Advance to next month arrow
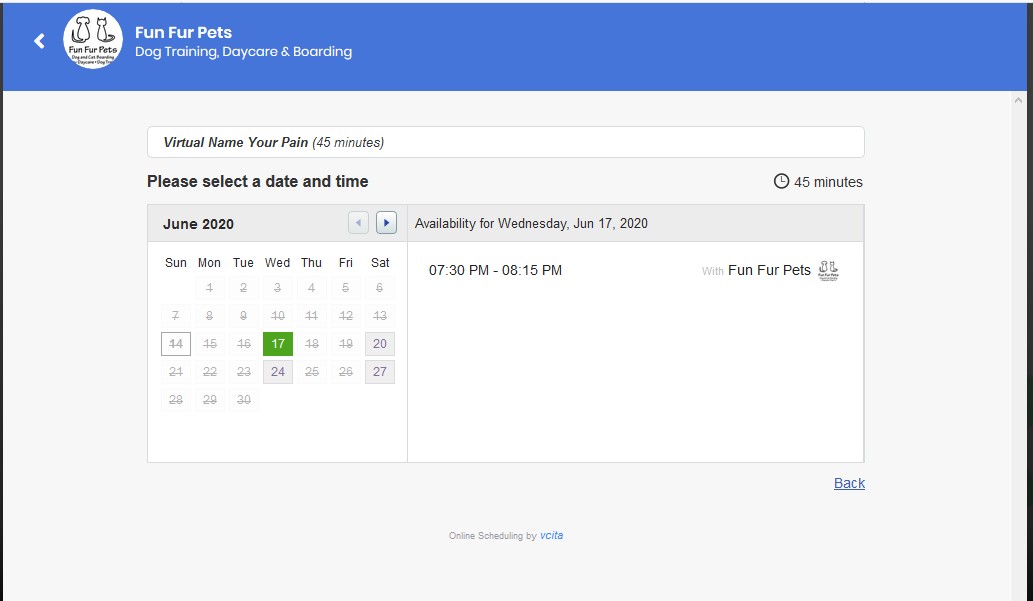Screen dimensions: 1033x601 coord(386,223)
